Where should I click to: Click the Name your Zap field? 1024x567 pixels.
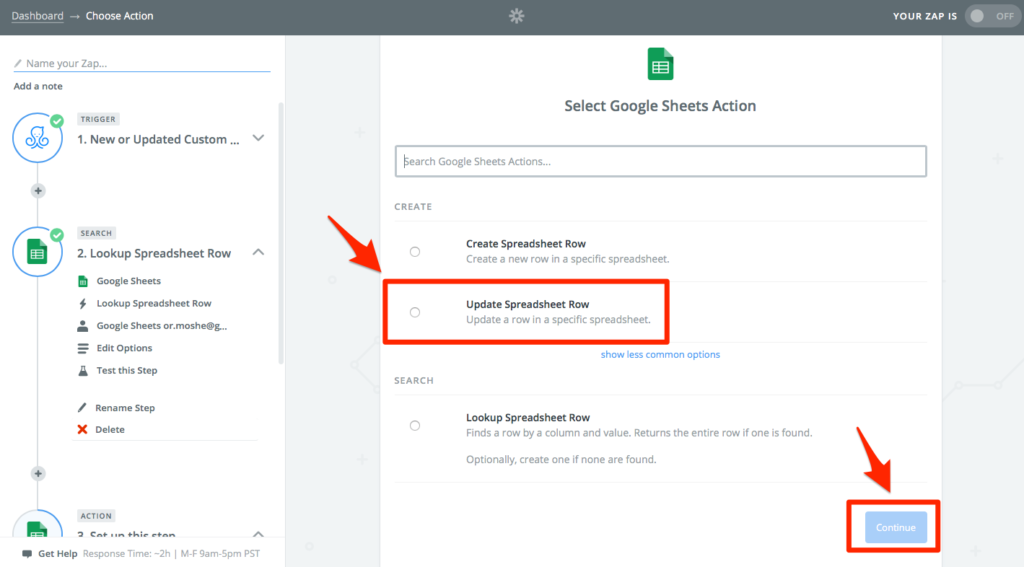tap(142, 63)
